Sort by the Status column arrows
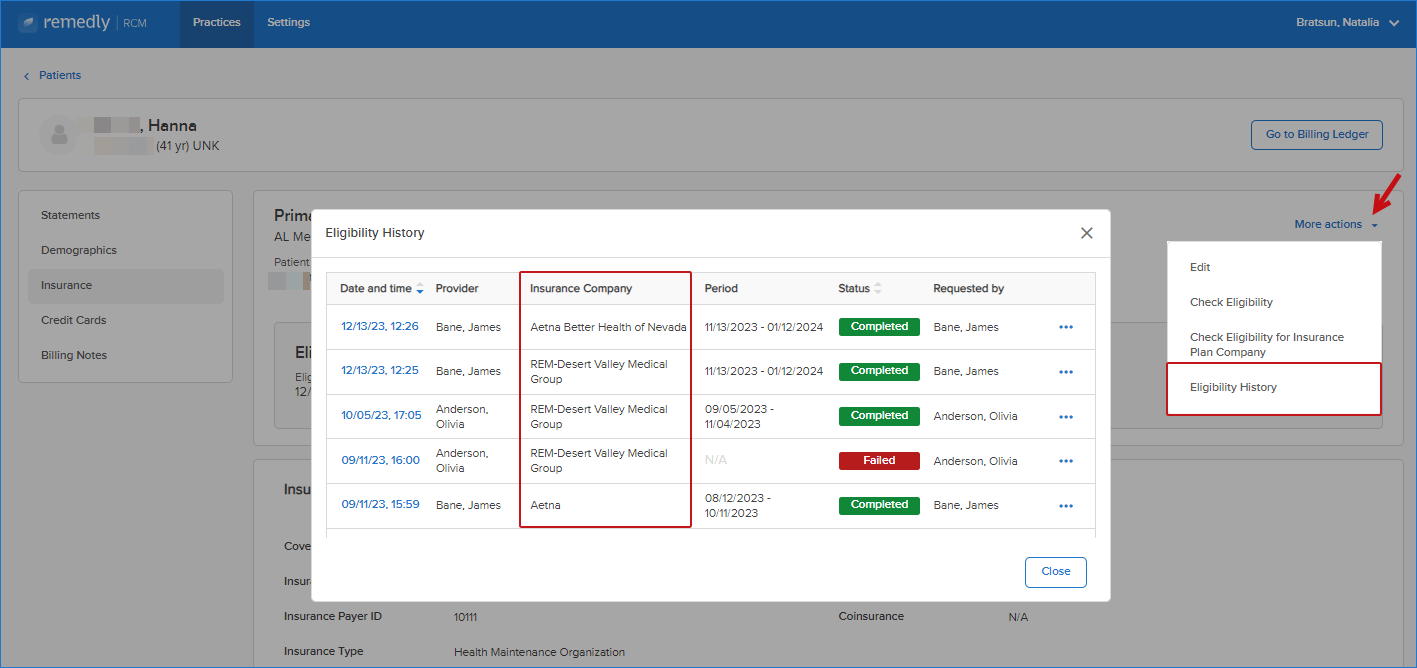This screenshot has height=668, width=1417. [878, 288]
